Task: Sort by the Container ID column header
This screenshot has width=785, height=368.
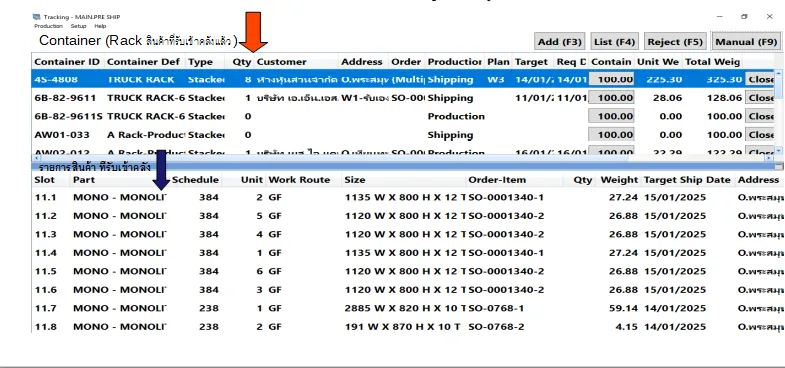Action: click(x=68, y=62)
